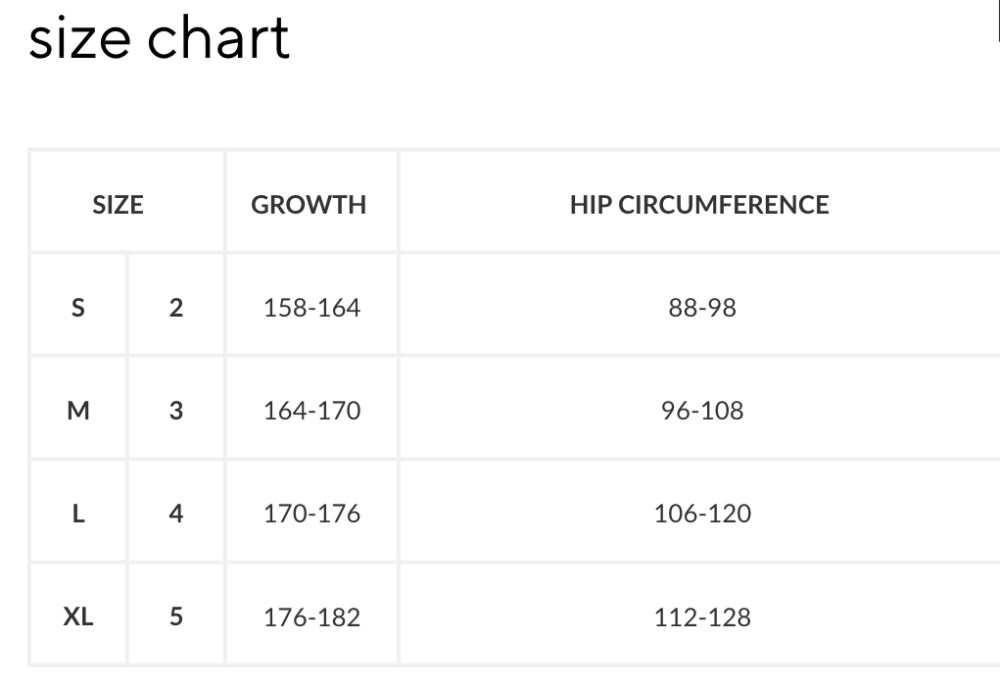Select growth value 176-182

(312, 617)
